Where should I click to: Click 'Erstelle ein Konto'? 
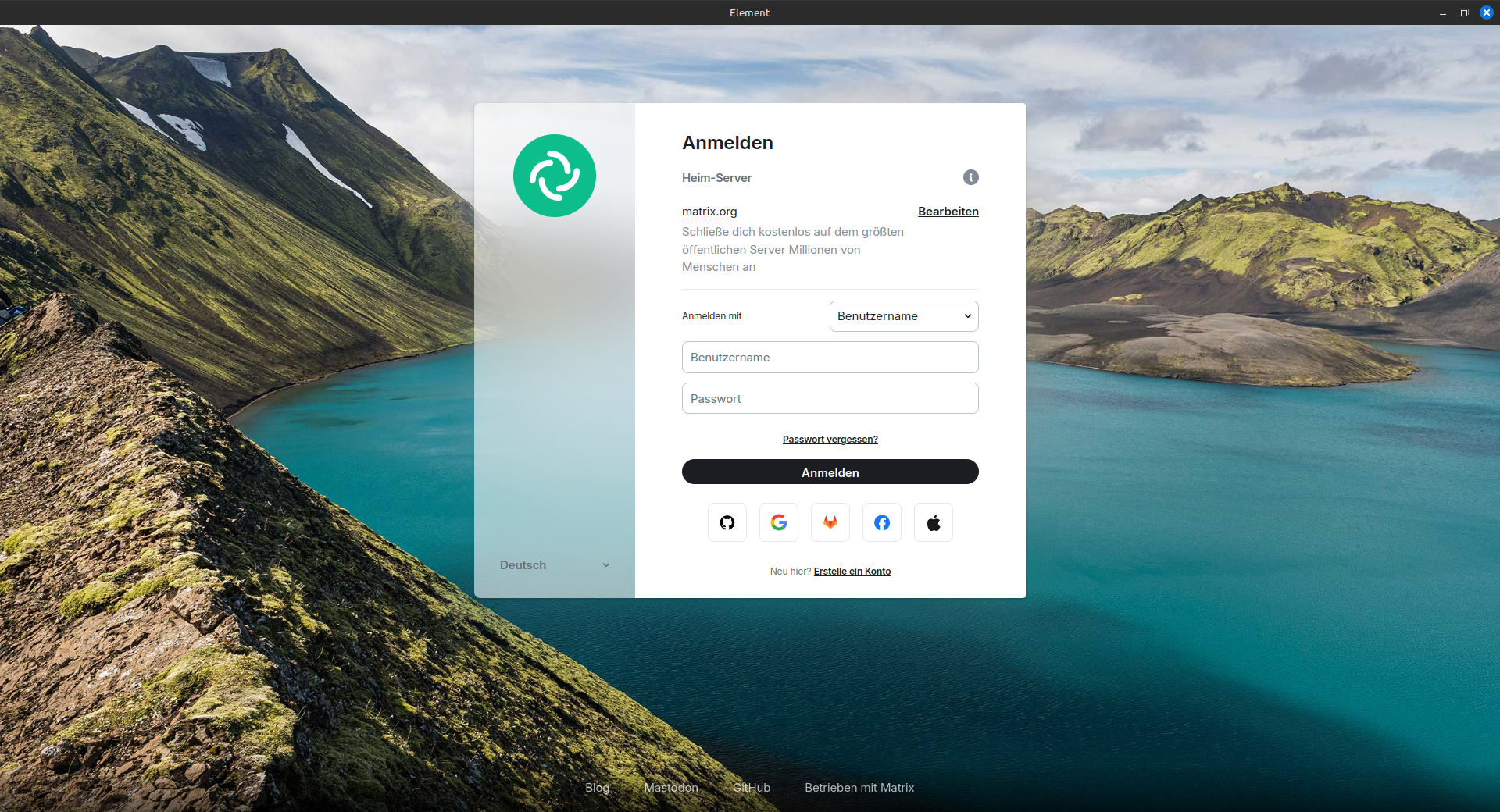[x=852, y=571]
